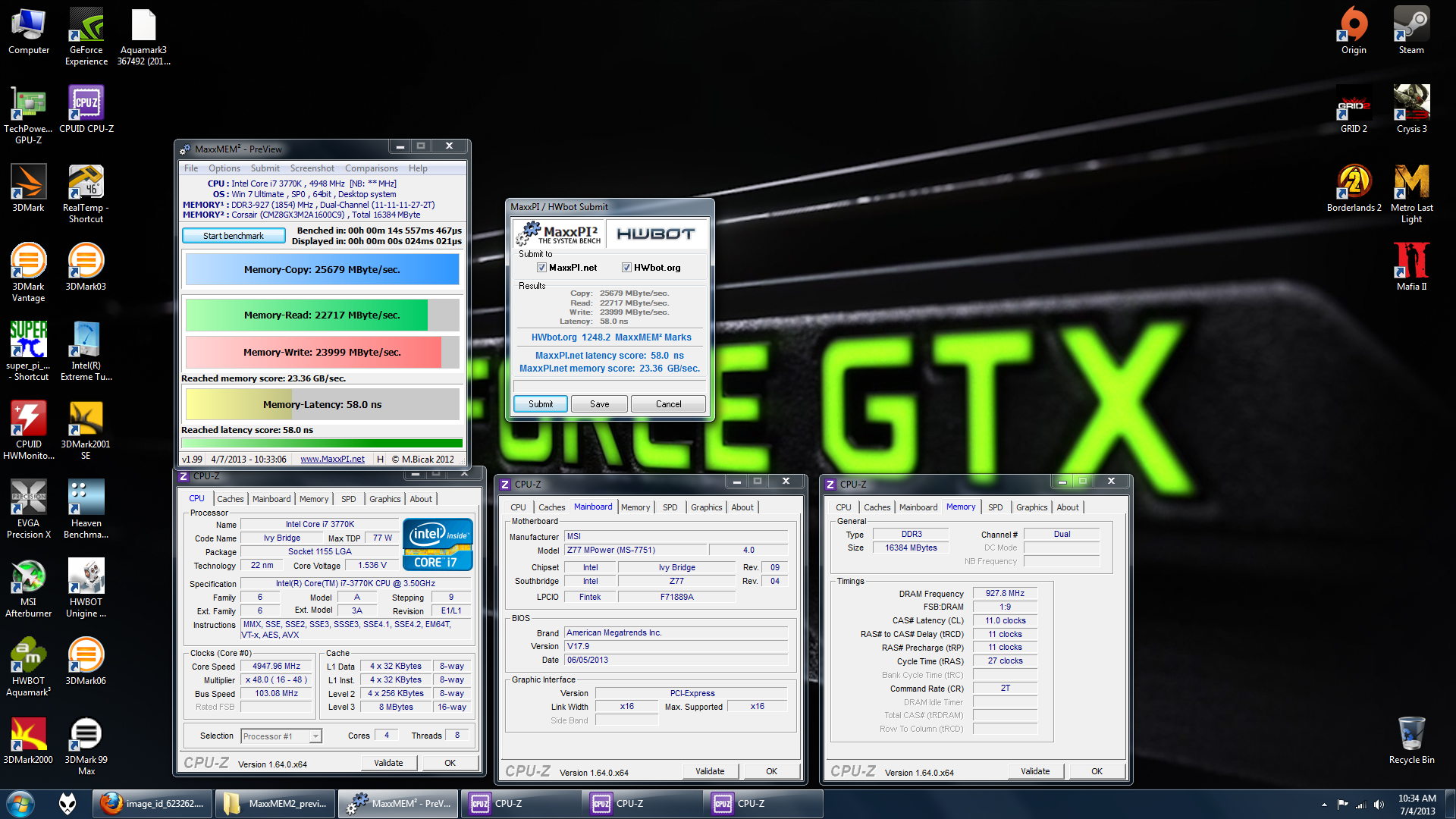This screenshot has width=1456, height=819.
Task: Launch 3DMark 99 Max icon
Action: point(86,745)
